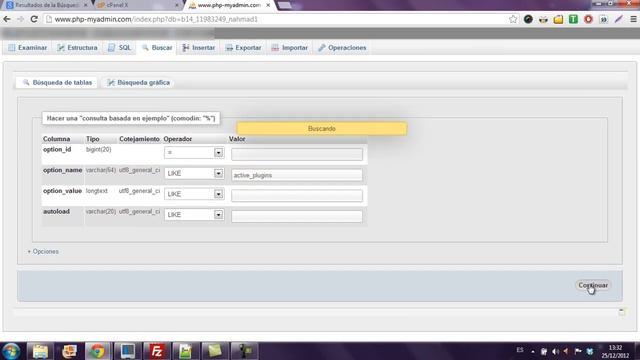Click the small icon at bottom-right of page
640x360 pixels.
[x=622, y=312]
